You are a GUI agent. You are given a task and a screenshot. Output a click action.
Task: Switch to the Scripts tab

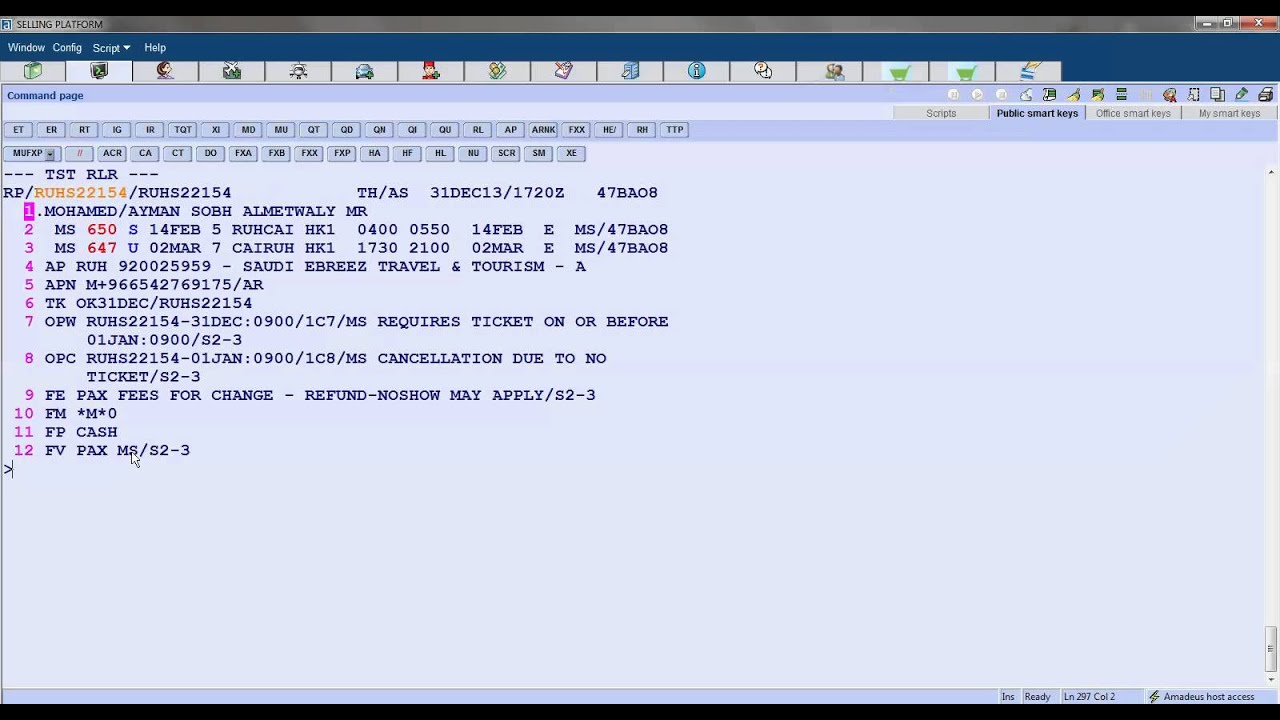941,113
